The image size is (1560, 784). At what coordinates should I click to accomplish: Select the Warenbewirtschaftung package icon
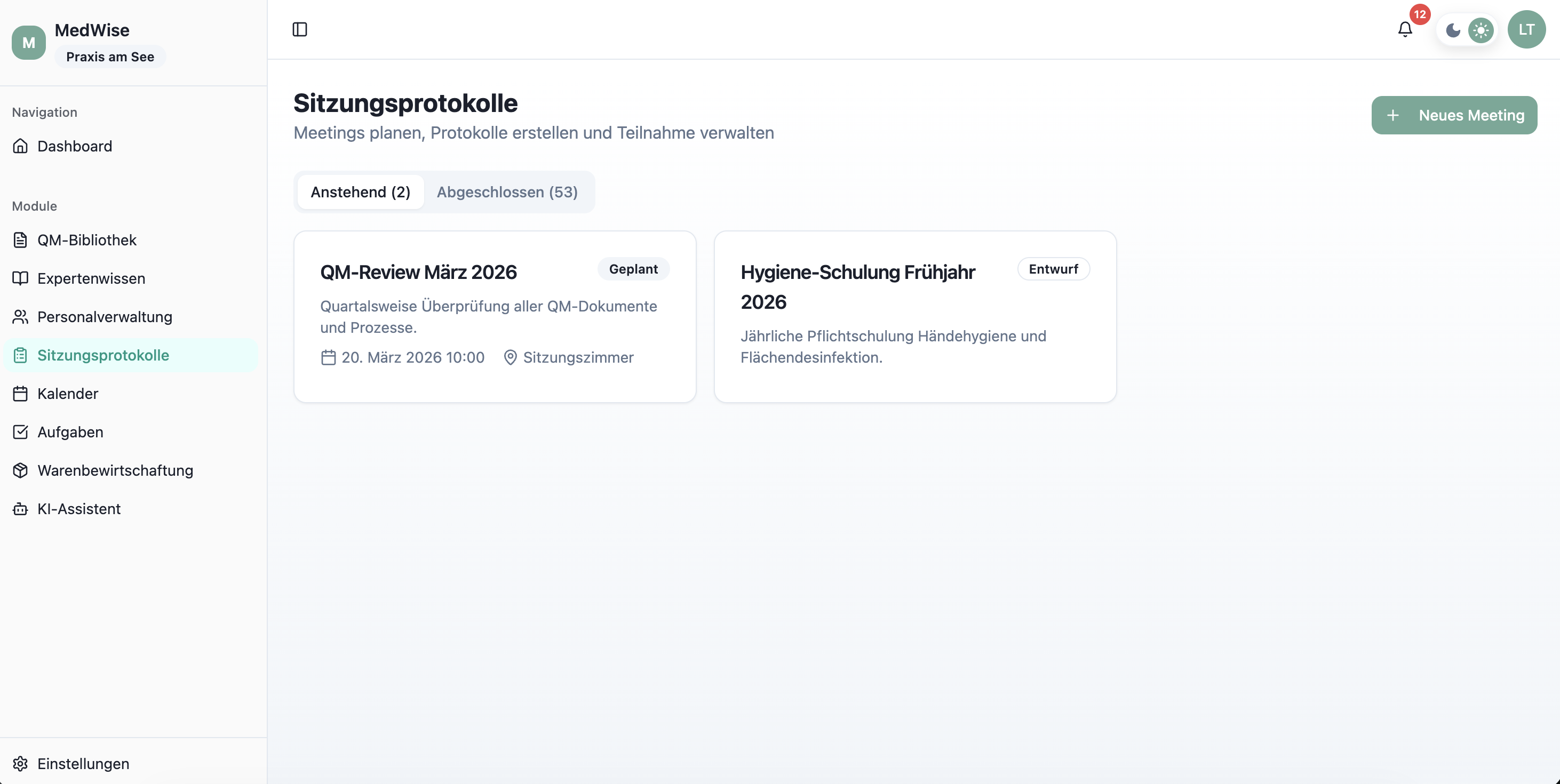[x=20, y=470]
